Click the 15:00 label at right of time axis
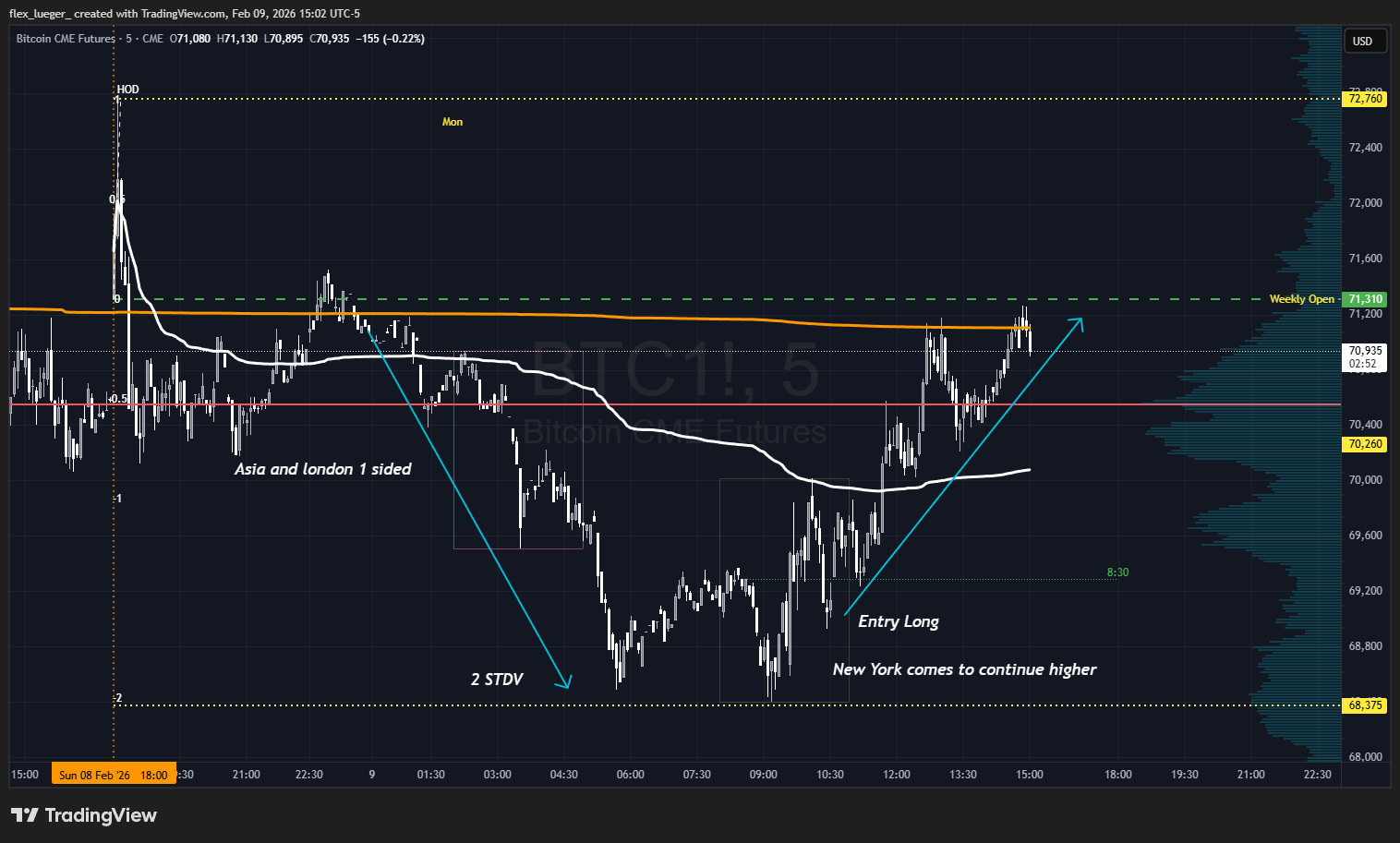Viewport: 1400px width, 843px height. (1029, 775)
